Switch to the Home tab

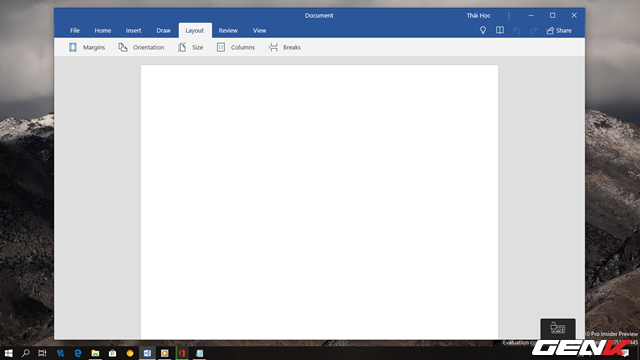(x=103, y=31)
